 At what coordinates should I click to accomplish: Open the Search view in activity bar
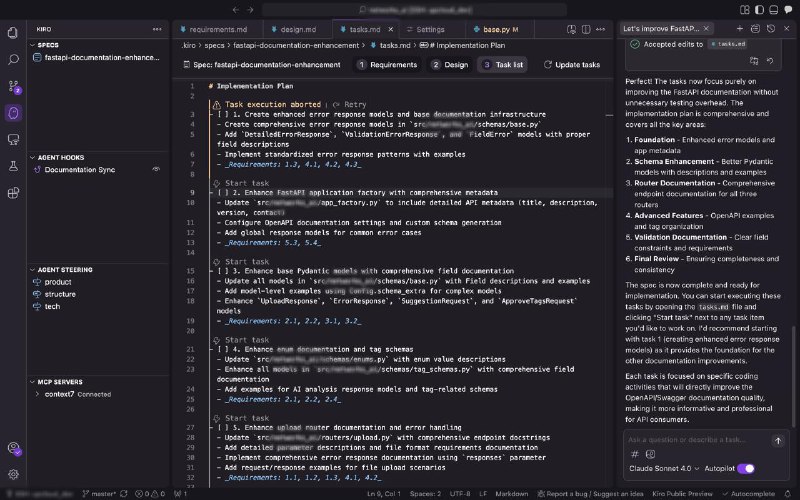tap(13, 60)
